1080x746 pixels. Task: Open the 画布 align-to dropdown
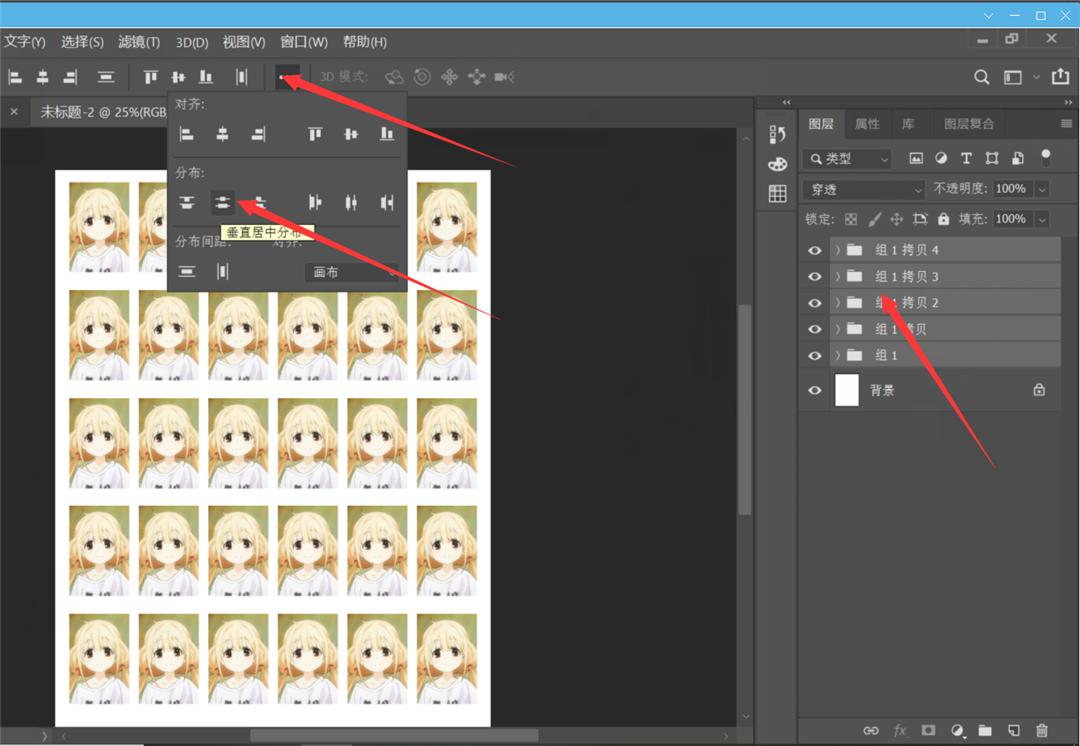tap(351, 272)
